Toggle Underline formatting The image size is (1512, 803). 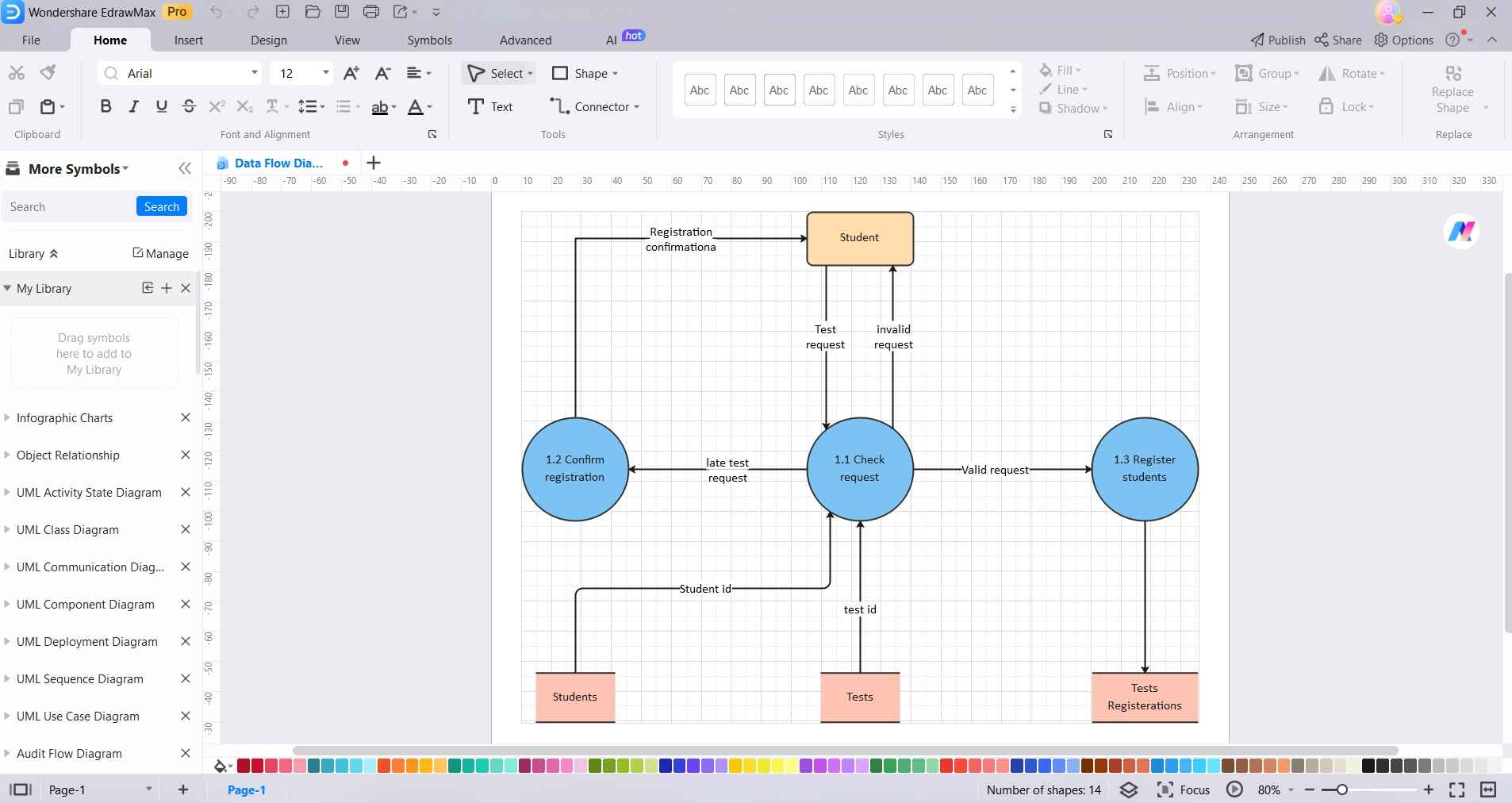pyautogui.click(x=161, y=106)
